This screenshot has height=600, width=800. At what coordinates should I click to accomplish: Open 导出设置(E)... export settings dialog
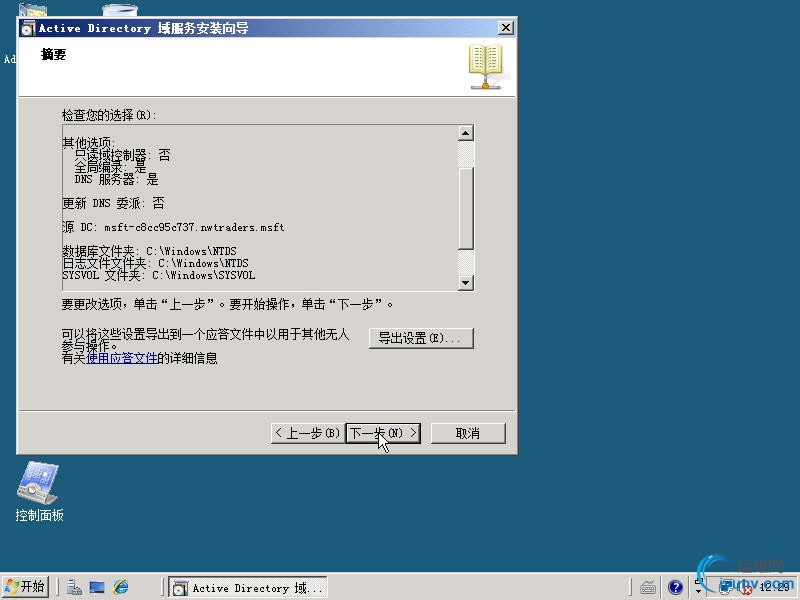421,338
